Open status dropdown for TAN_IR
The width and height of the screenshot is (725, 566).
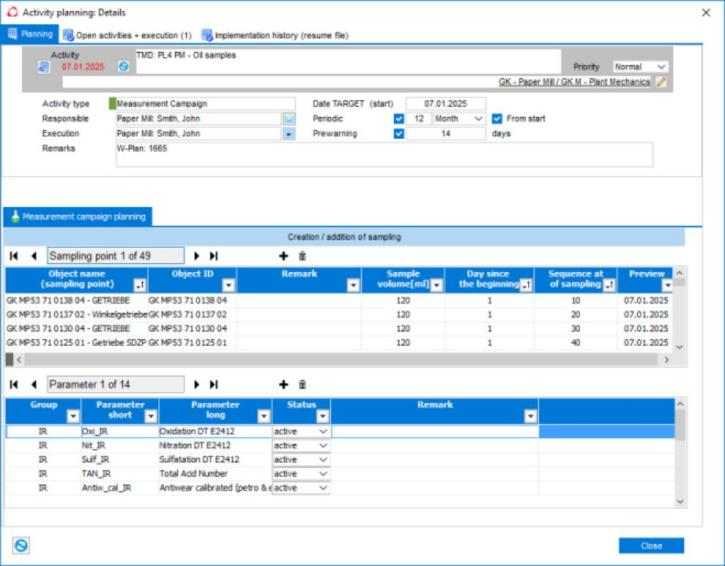(323, 474)
